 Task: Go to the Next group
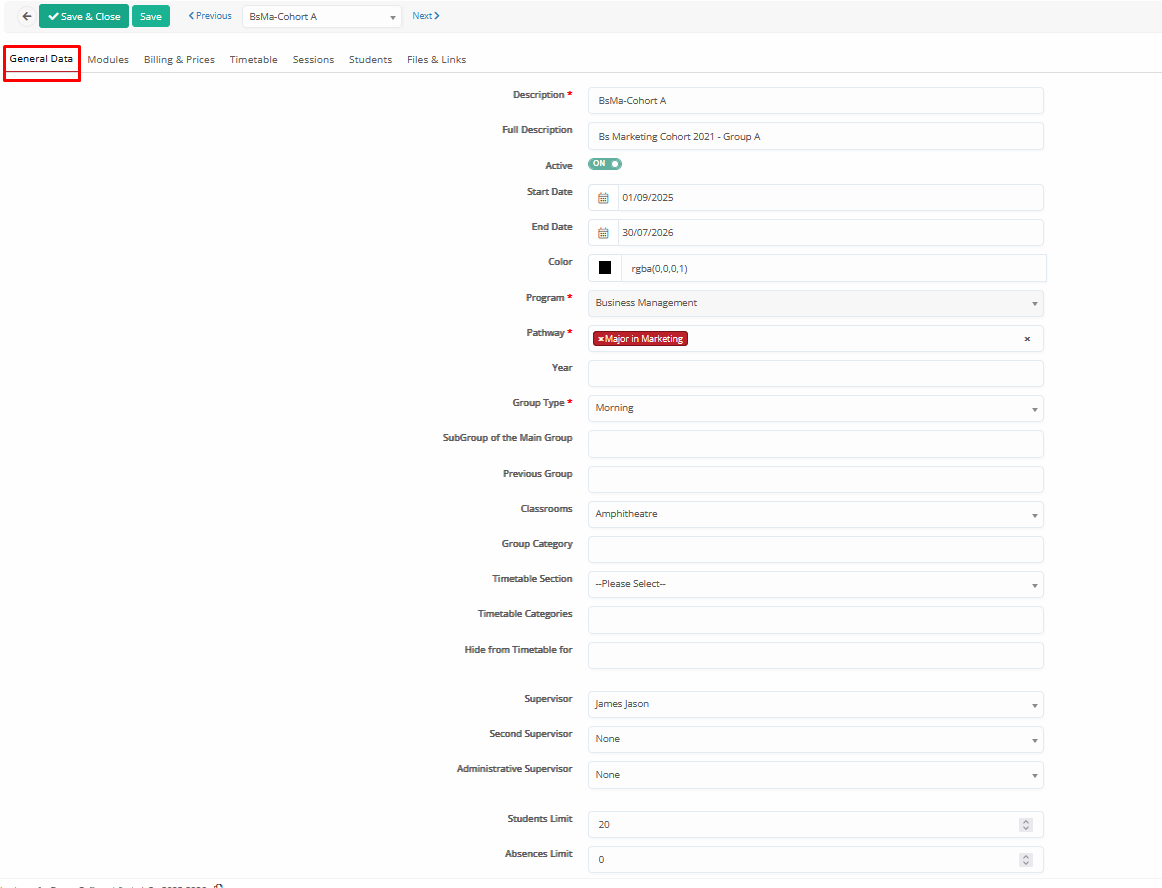[x=426, y=16]
